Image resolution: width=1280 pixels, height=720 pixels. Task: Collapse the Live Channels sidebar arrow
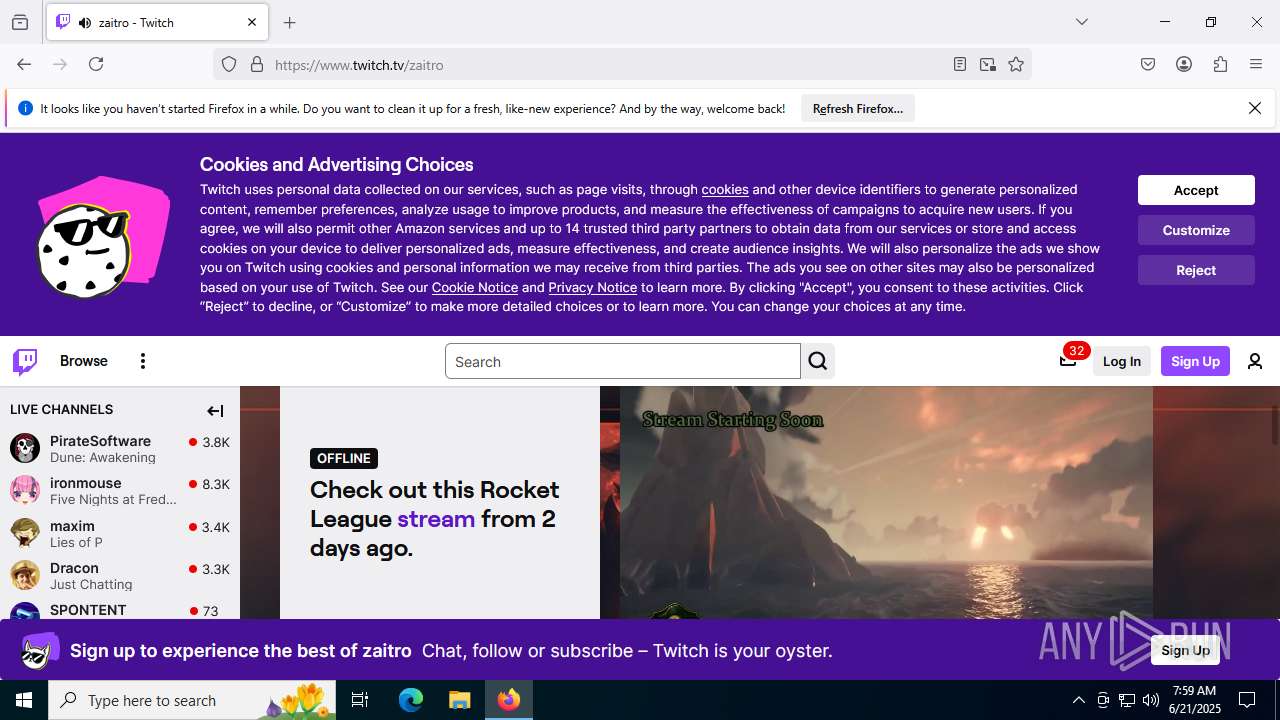(215, 410)
